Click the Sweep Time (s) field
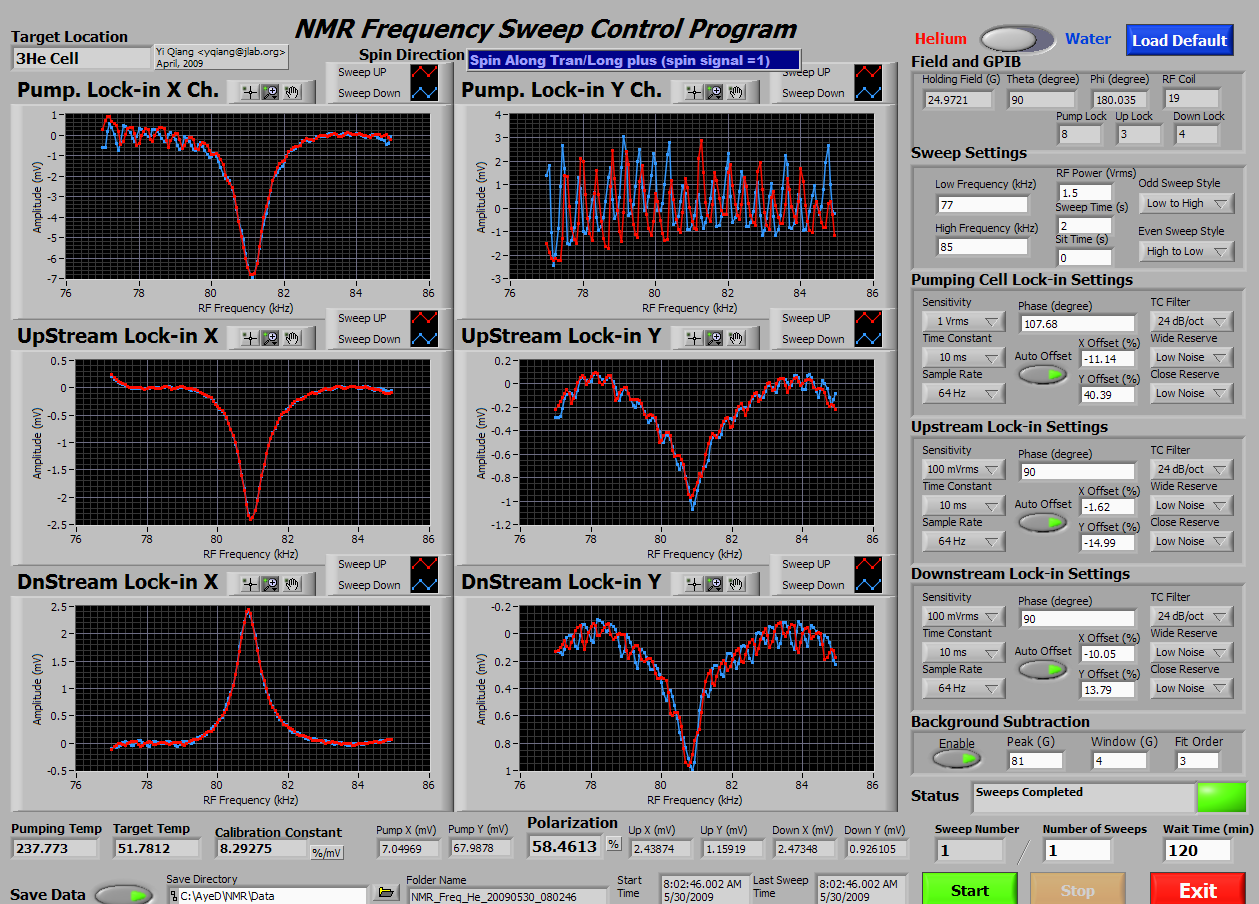1259x904 pixels. pyautogui.click(x=1084, y=225)
